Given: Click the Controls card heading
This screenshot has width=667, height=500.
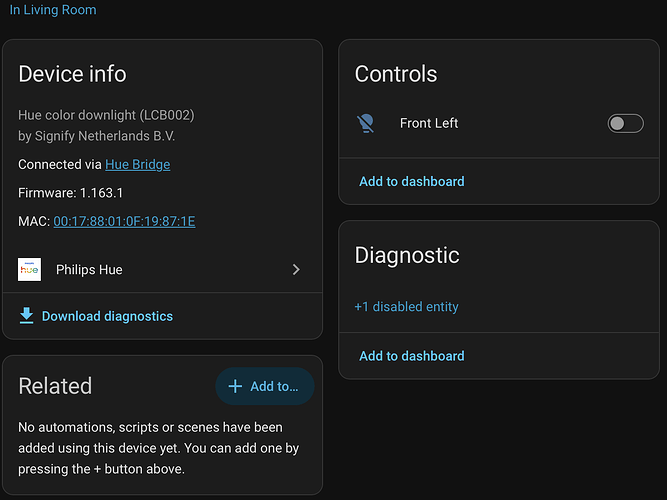Looking at the screenshot, I should tap(396, 74).
